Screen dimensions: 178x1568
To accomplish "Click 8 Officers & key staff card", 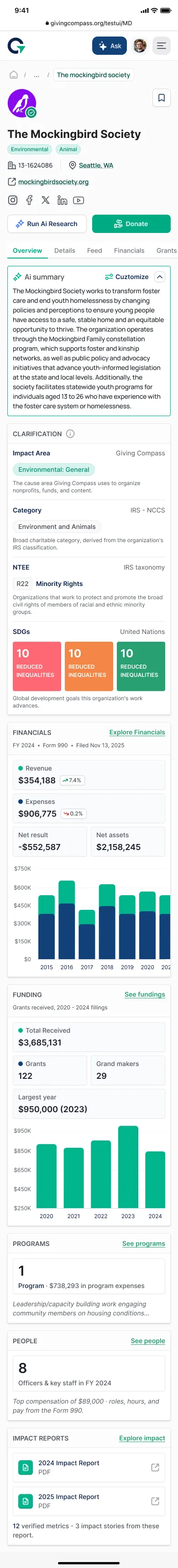I will tap(89, 1374).
